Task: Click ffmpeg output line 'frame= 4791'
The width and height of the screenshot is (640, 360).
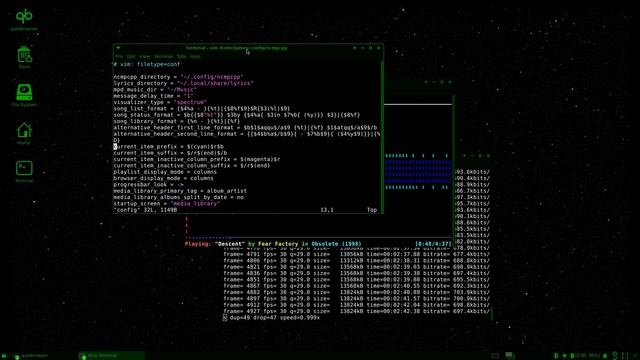Action: 356,254
